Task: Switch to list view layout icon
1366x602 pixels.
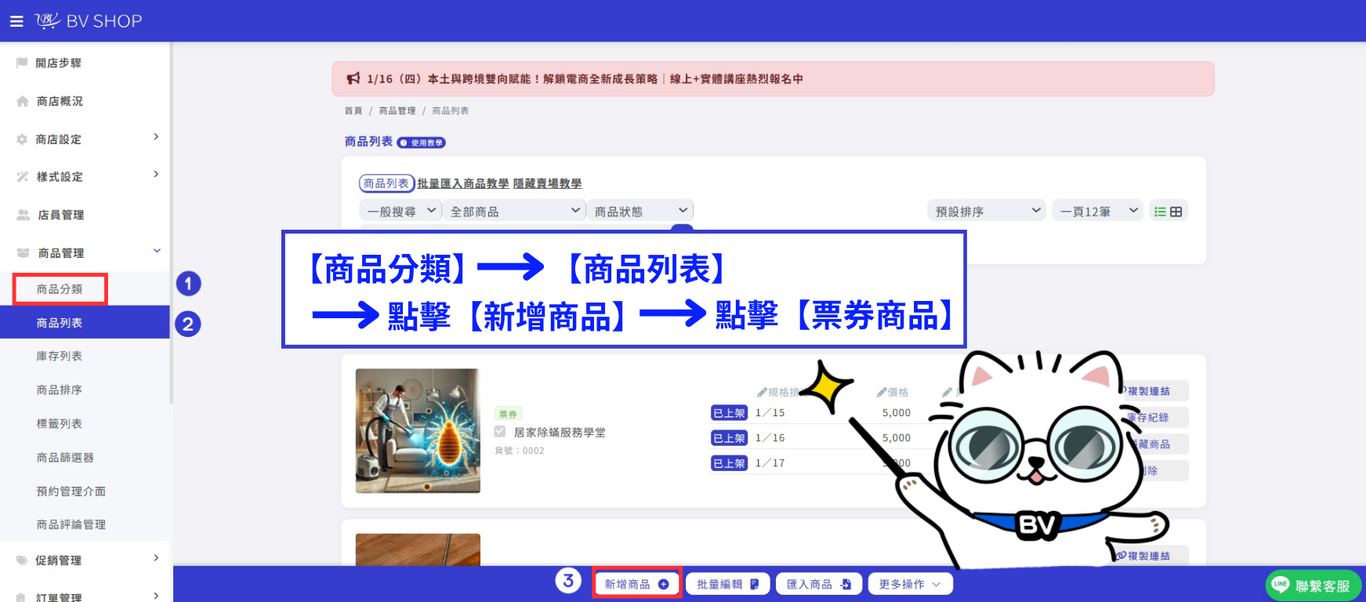Action: 1160,211
